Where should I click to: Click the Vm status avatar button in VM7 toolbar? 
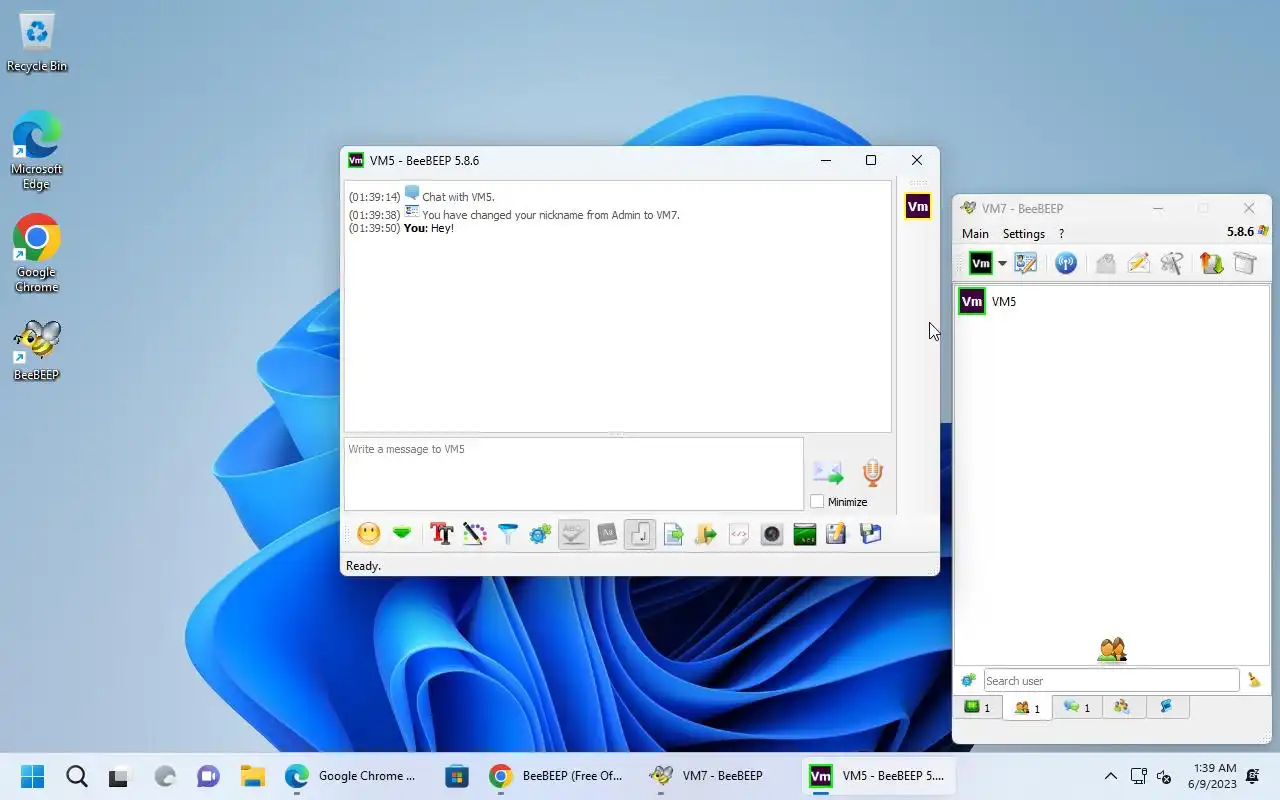tap(981, 263)
